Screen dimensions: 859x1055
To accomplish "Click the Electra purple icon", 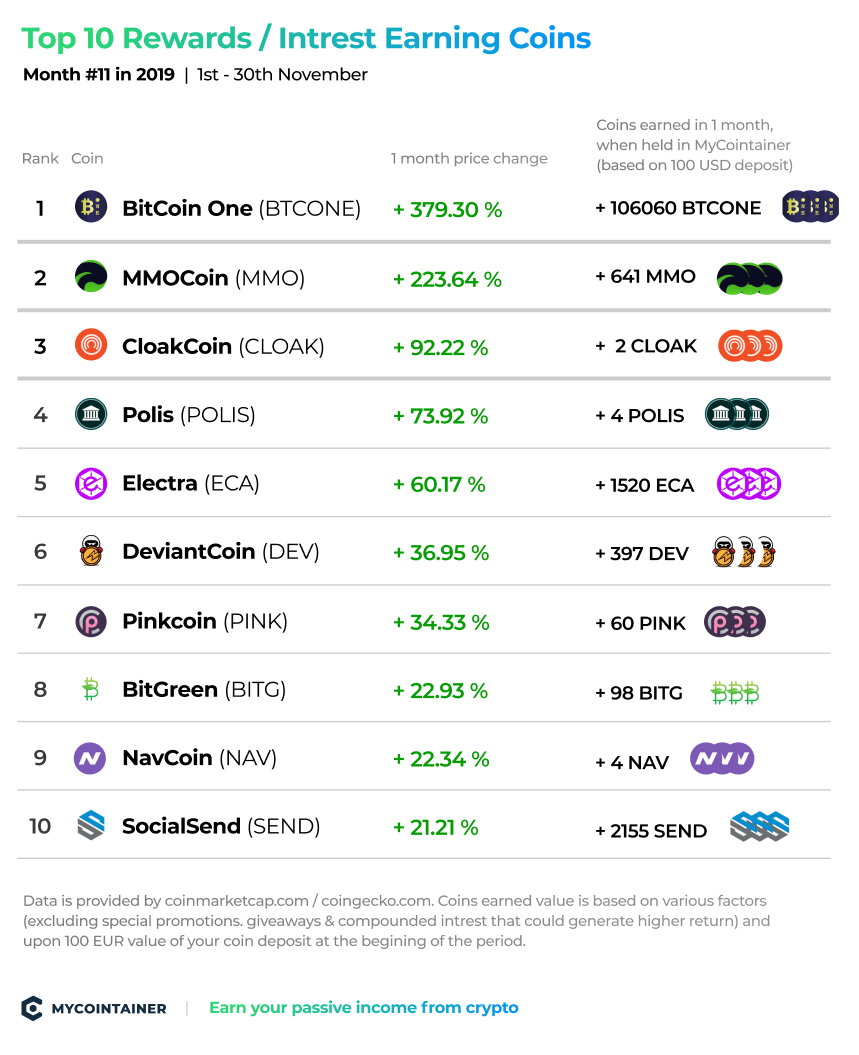I will [x=91, y=483].
